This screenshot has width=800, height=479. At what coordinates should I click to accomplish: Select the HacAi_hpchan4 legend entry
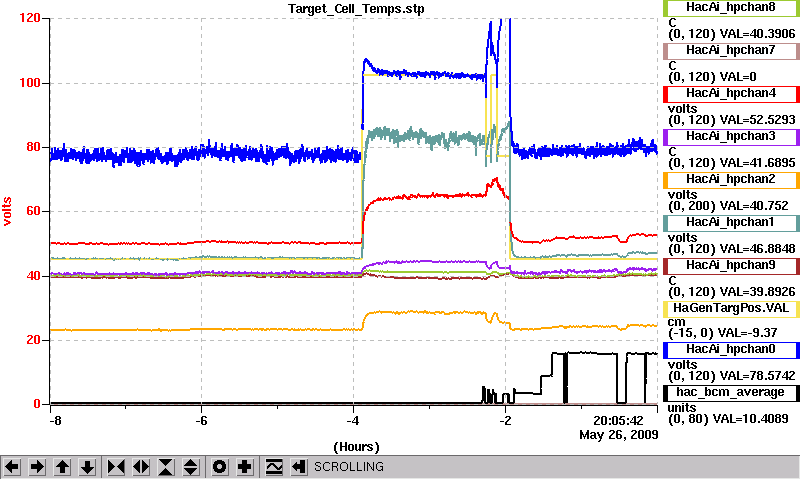(x=731, y=94)
